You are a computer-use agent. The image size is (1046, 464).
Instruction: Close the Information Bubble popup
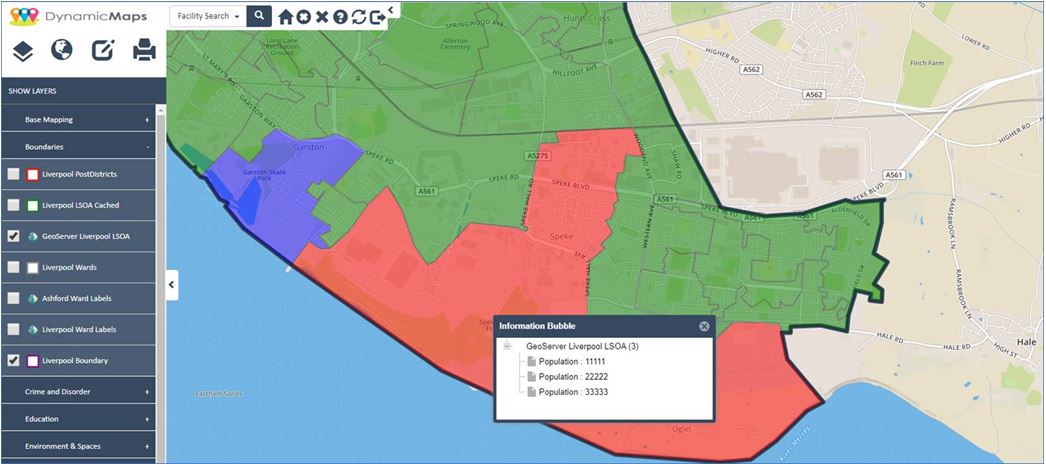(704, 327)
